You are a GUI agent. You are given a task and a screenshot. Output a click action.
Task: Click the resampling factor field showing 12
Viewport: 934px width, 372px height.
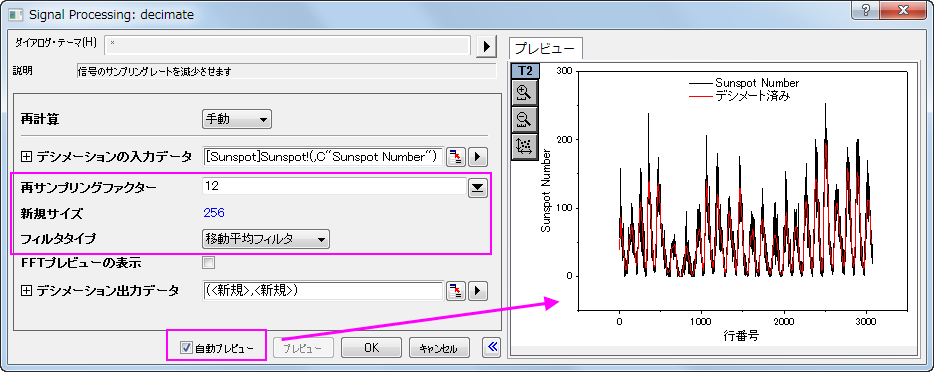coord(334,186)
